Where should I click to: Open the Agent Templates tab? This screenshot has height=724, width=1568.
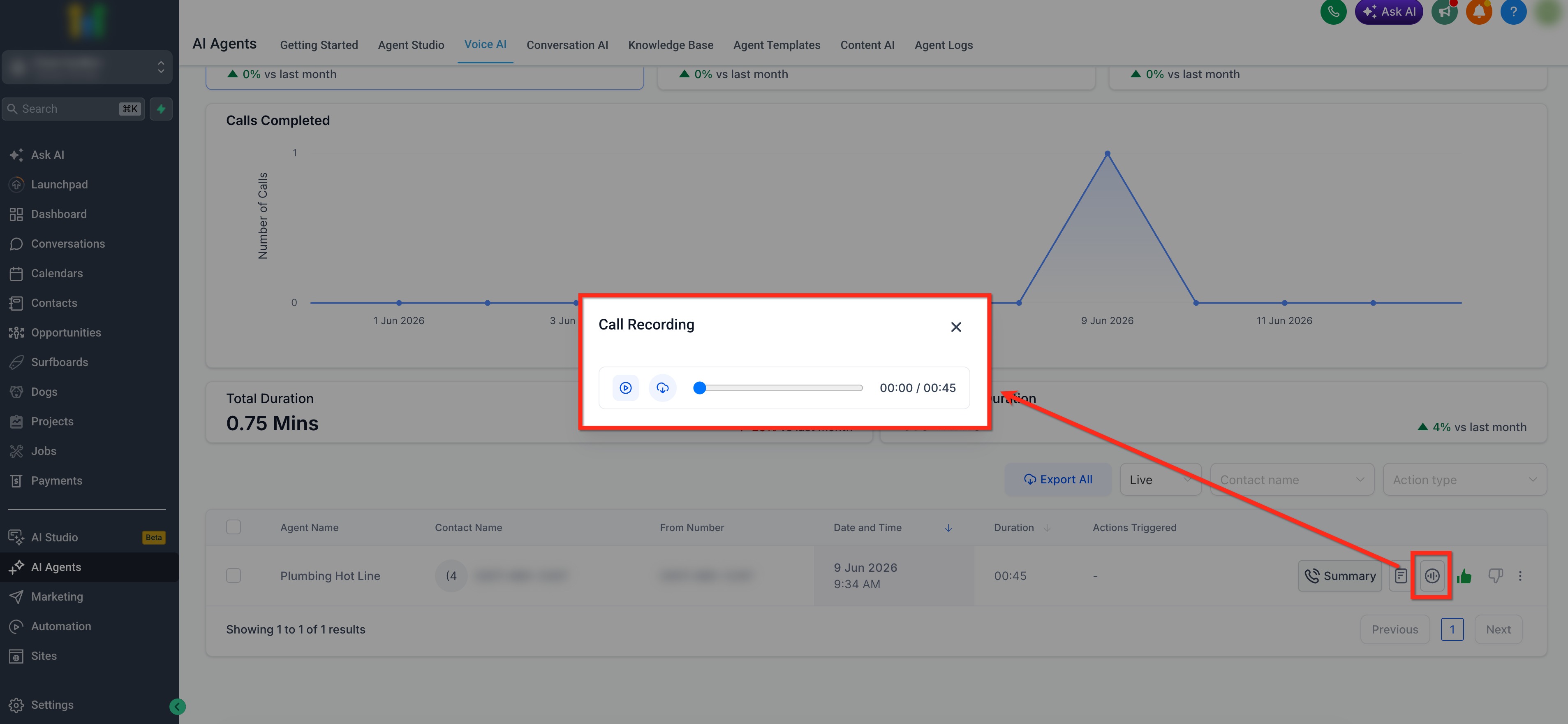tap(777, 45)
